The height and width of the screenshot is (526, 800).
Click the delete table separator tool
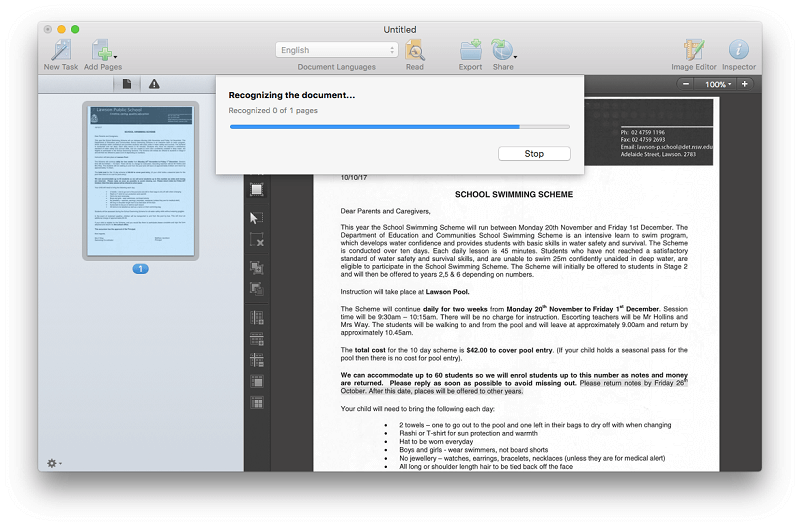coord(257,360)
